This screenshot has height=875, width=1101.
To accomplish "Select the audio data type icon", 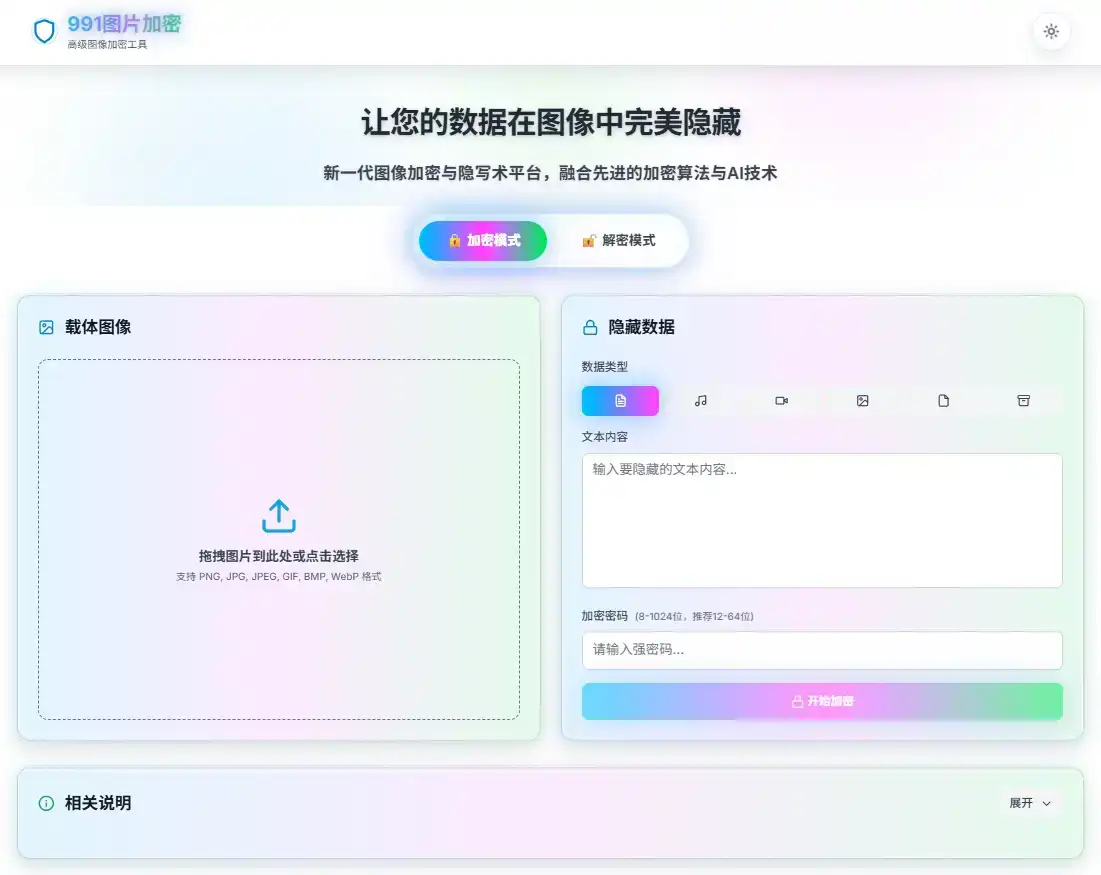I will point(700,400).
